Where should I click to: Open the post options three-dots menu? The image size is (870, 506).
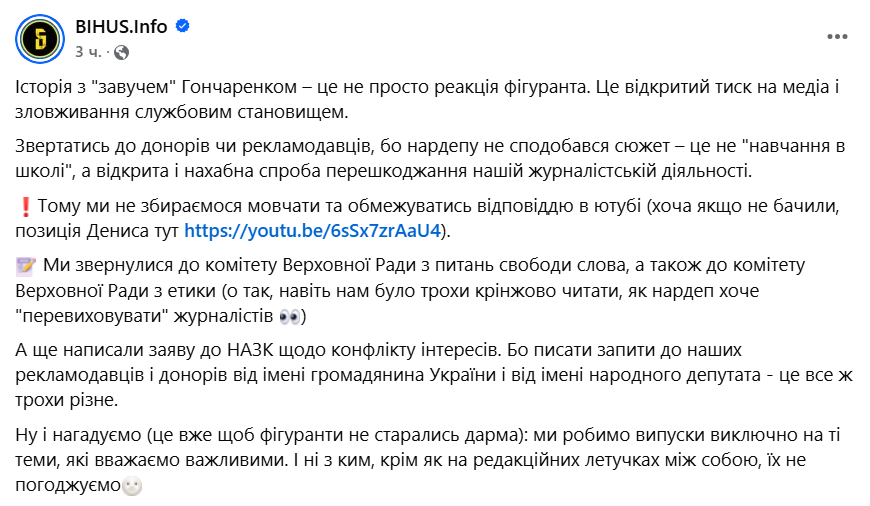coord(836,36)
